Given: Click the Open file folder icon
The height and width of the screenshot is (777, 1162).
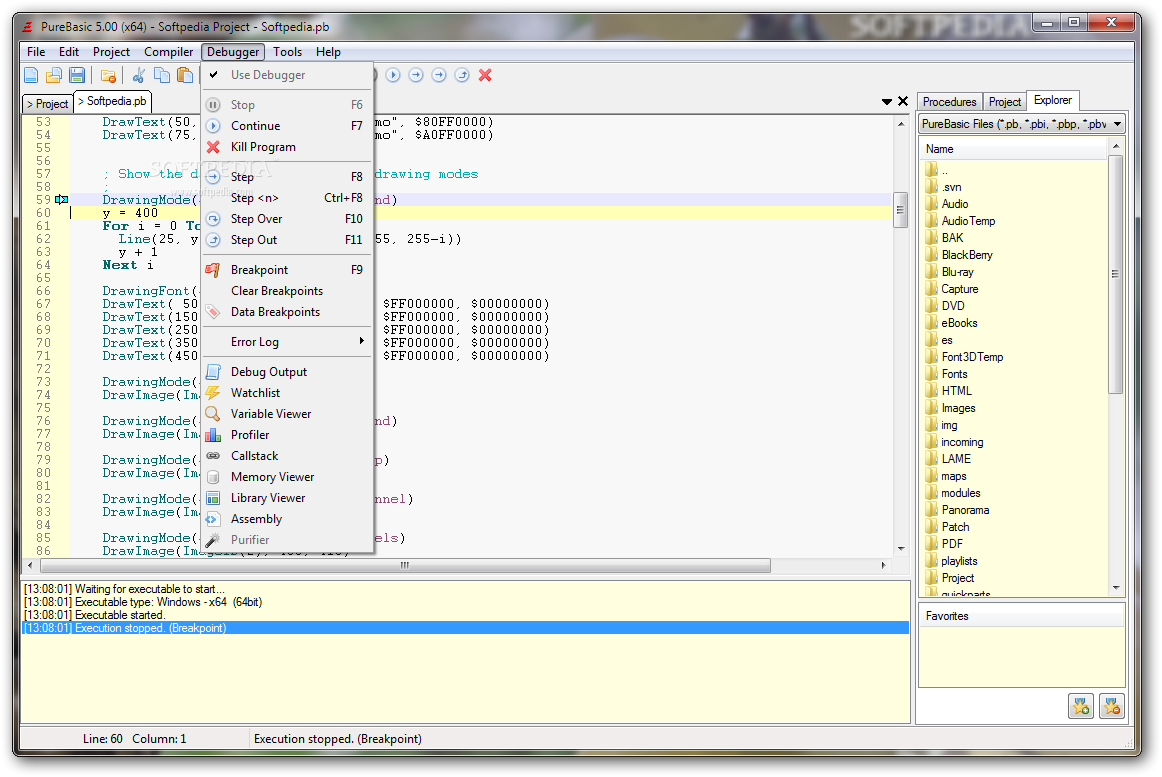Looking at the screenshot, I should tap(54, 75).
